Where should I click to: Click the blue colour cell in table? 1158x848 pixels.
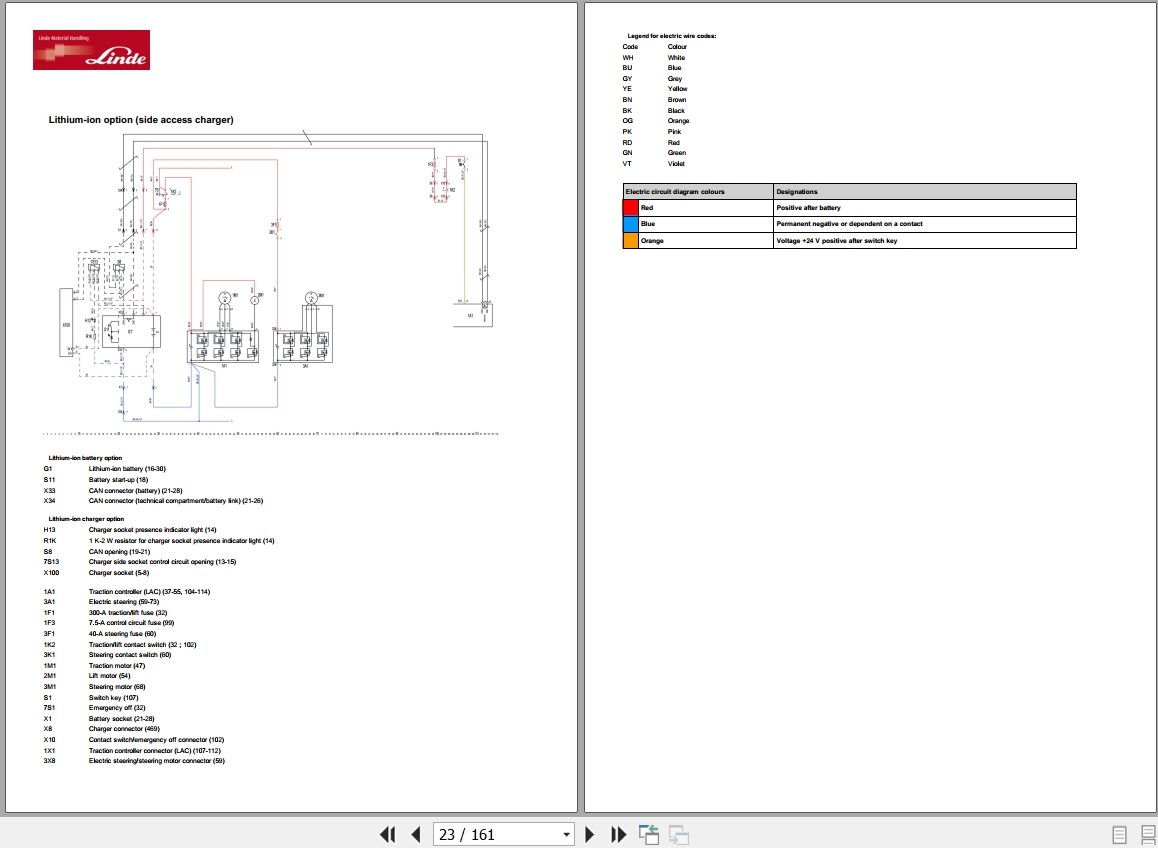631,224
